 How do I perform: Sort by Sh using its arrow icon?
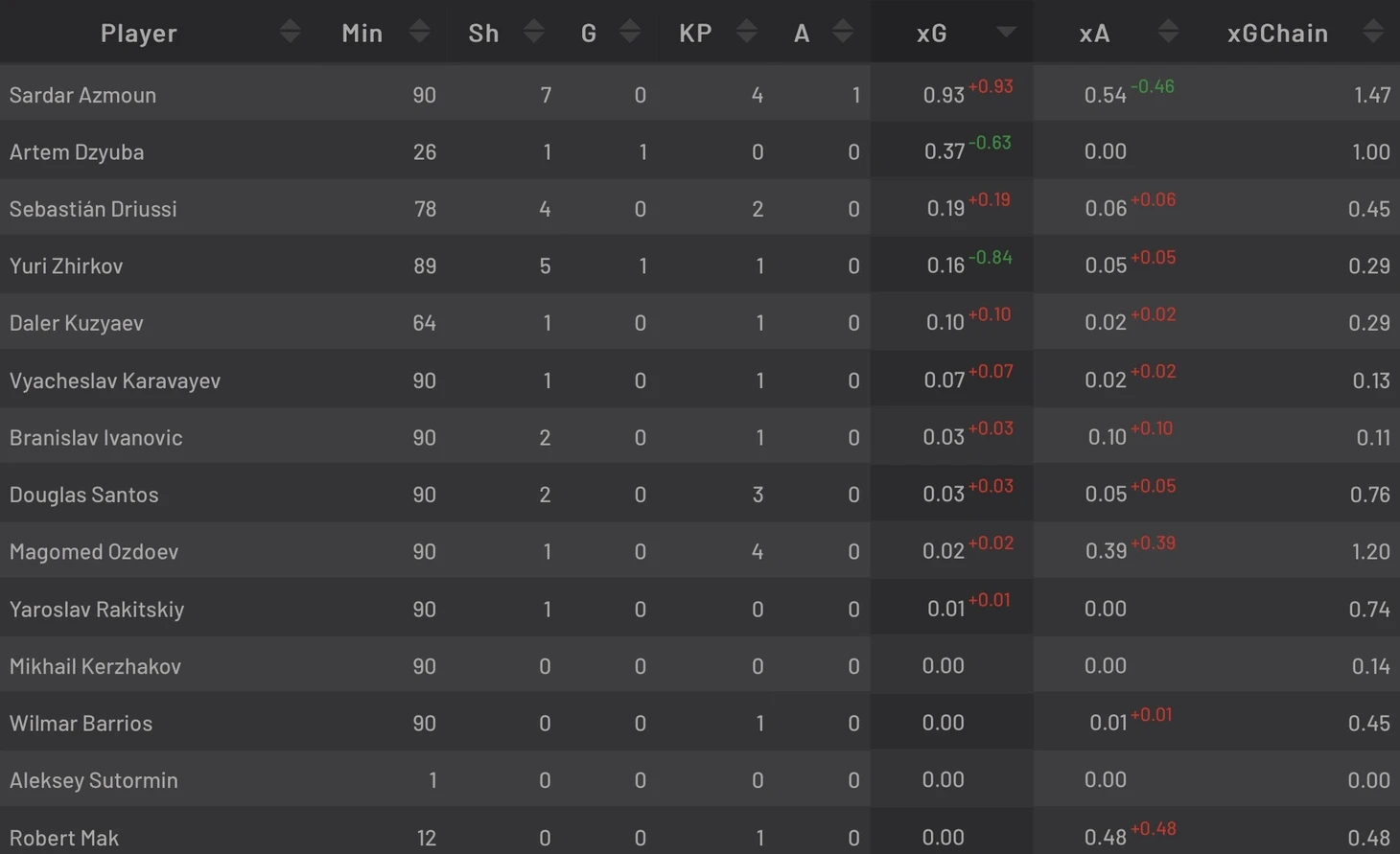coord(534,33)
